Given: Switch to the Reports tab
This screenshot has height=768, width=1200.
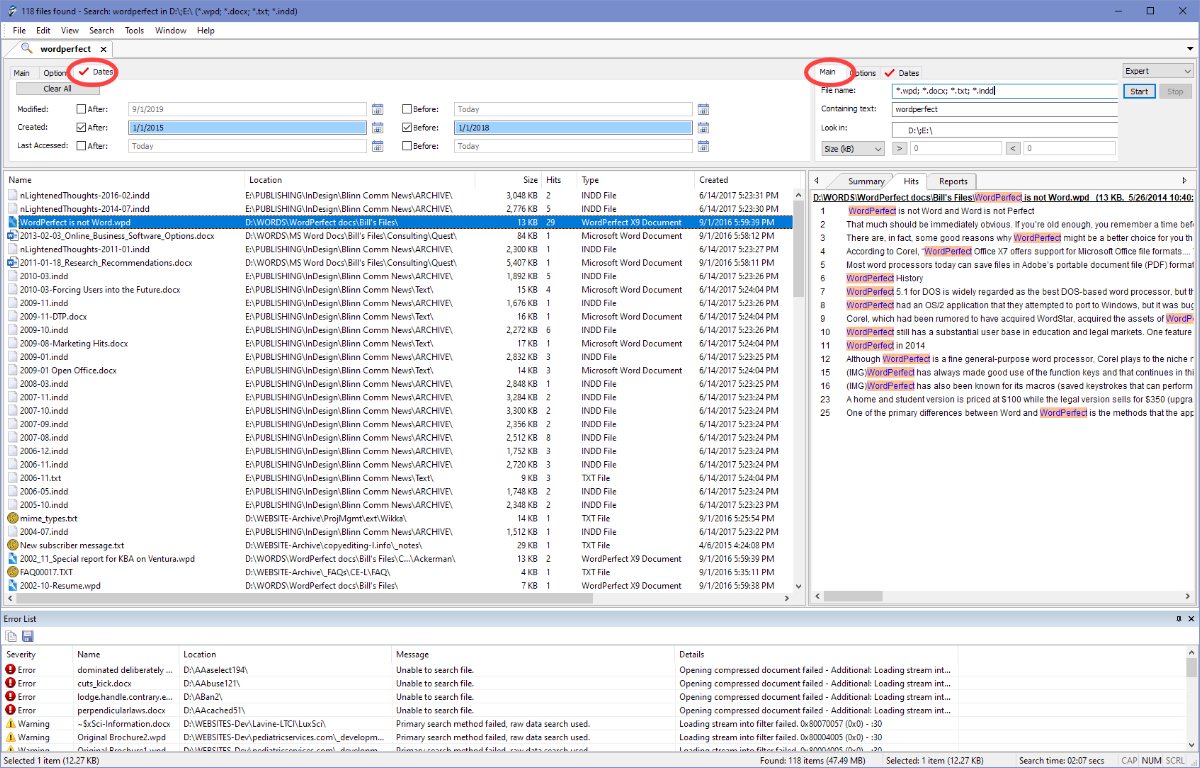Looking at the screenshot, I should pyautogui.click(x=953, y=181).
